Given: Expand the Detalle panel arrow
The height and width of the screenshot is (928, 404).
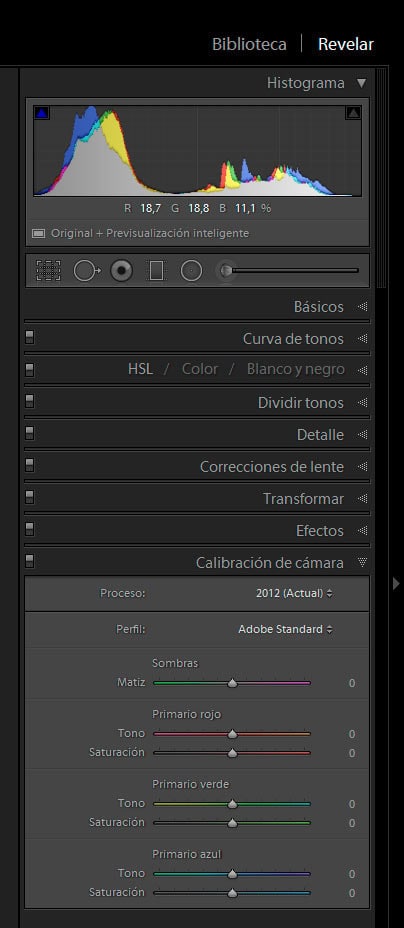Looking at the screenshot, I should [363, 434].
